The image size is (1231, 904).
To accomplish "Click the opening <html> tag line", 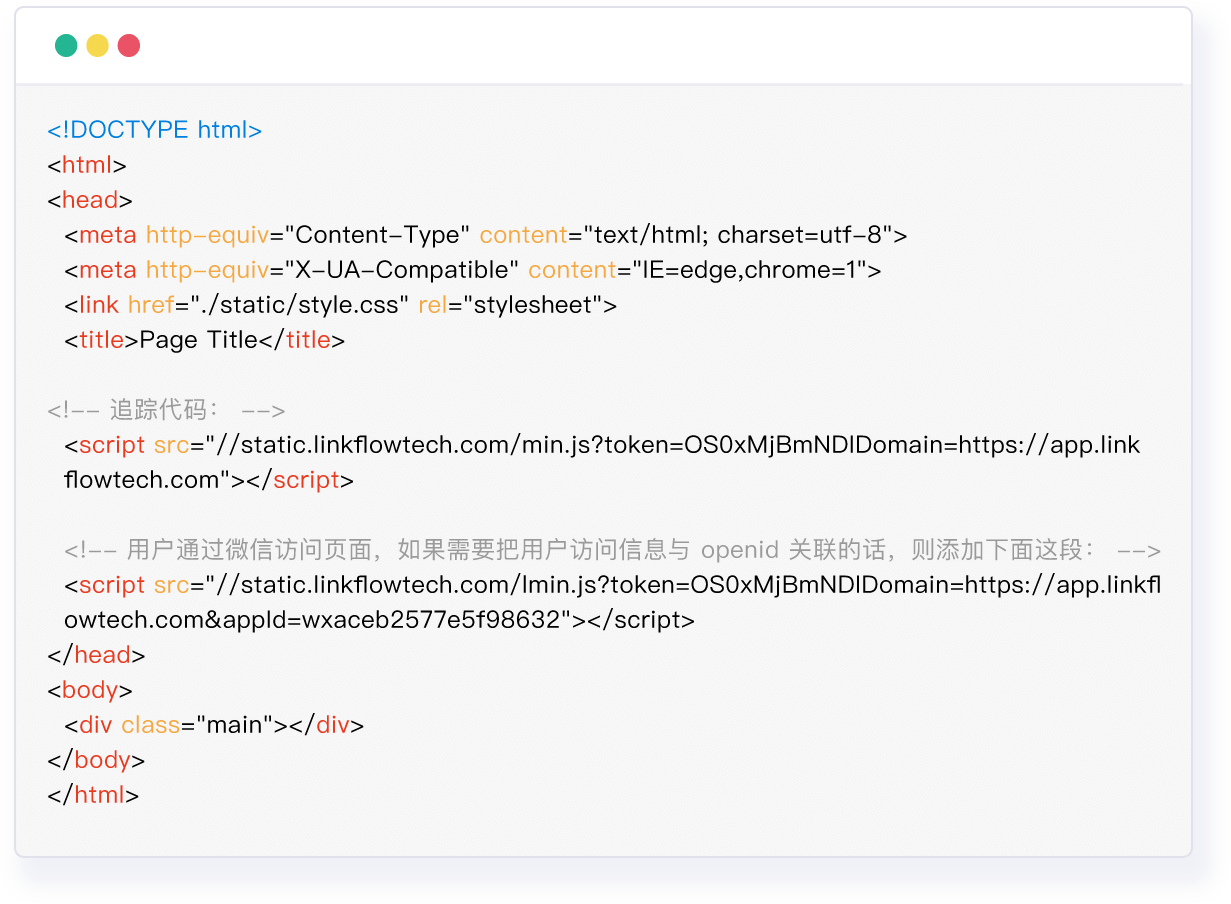I will [x=87, y=165].
